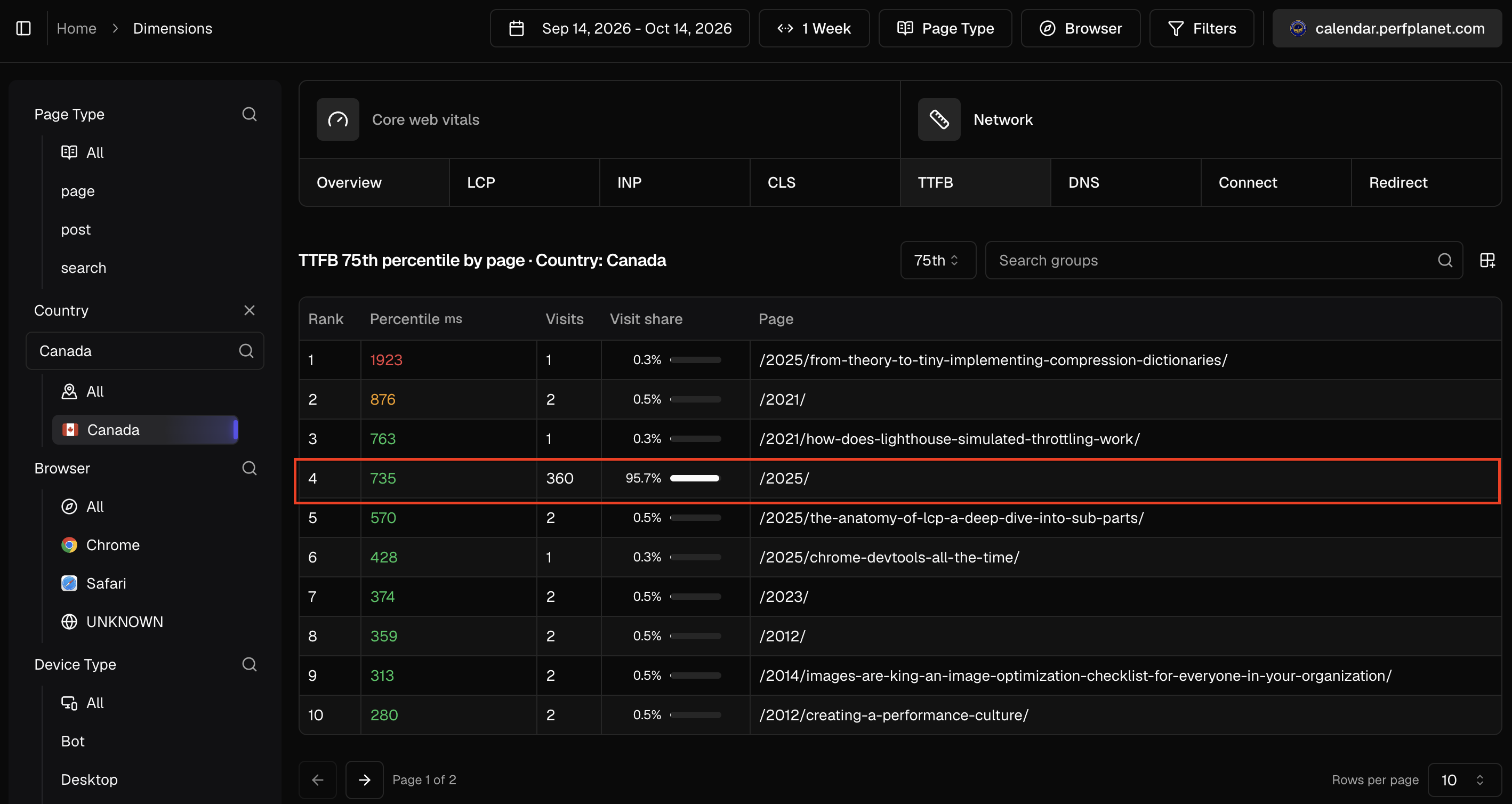Select the post page type
This screenshot has width=1512, height=804.
tap(76, 229)
